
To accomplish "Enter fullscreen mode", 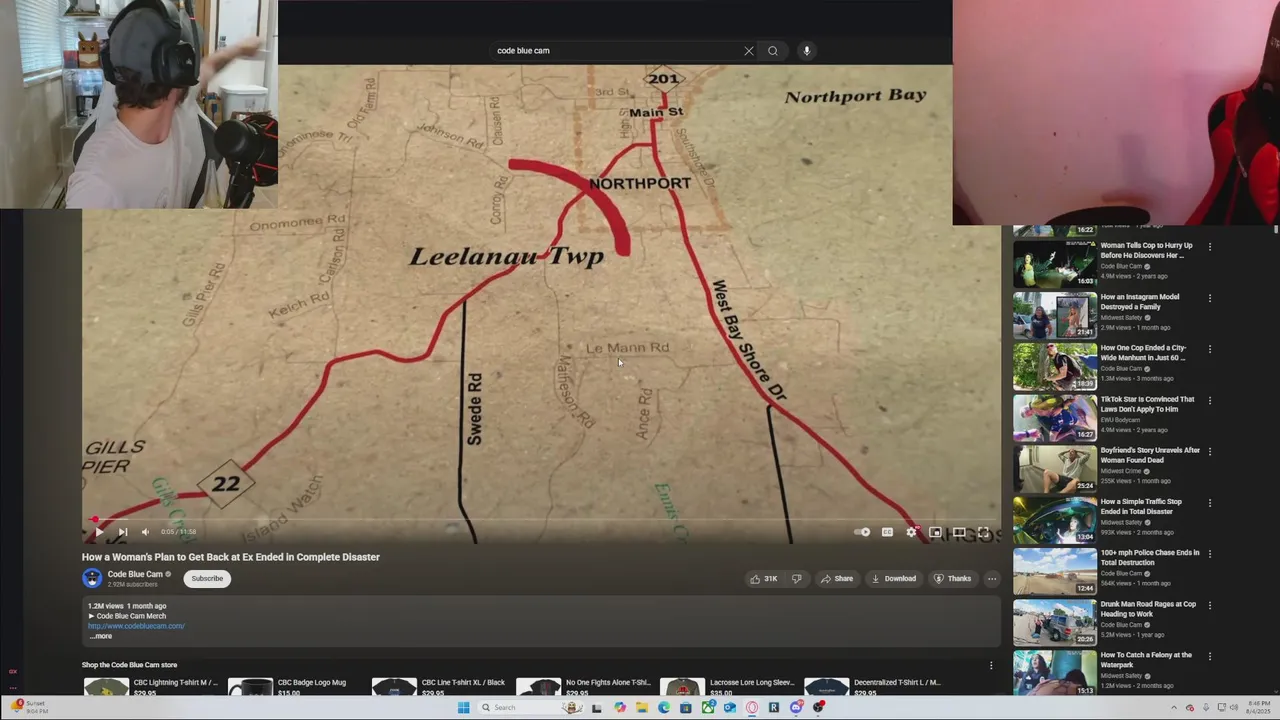I will pos(983,532).
